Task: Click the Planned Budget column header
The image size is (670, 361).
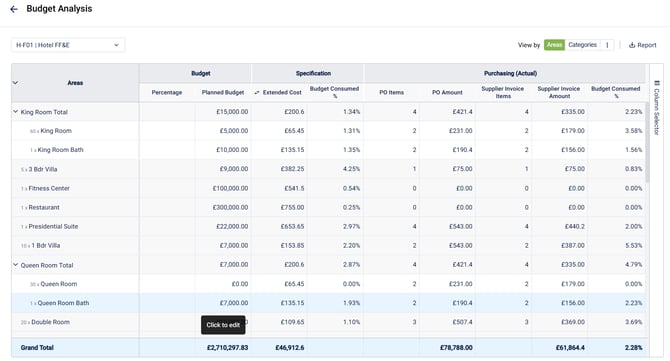Action: 223,92
